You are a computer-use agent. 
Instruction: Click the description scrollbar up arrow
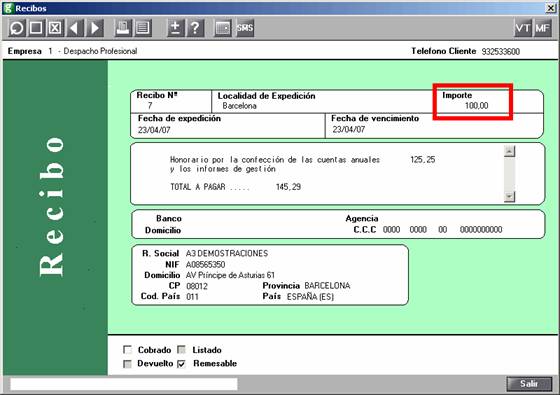(509, 151)
